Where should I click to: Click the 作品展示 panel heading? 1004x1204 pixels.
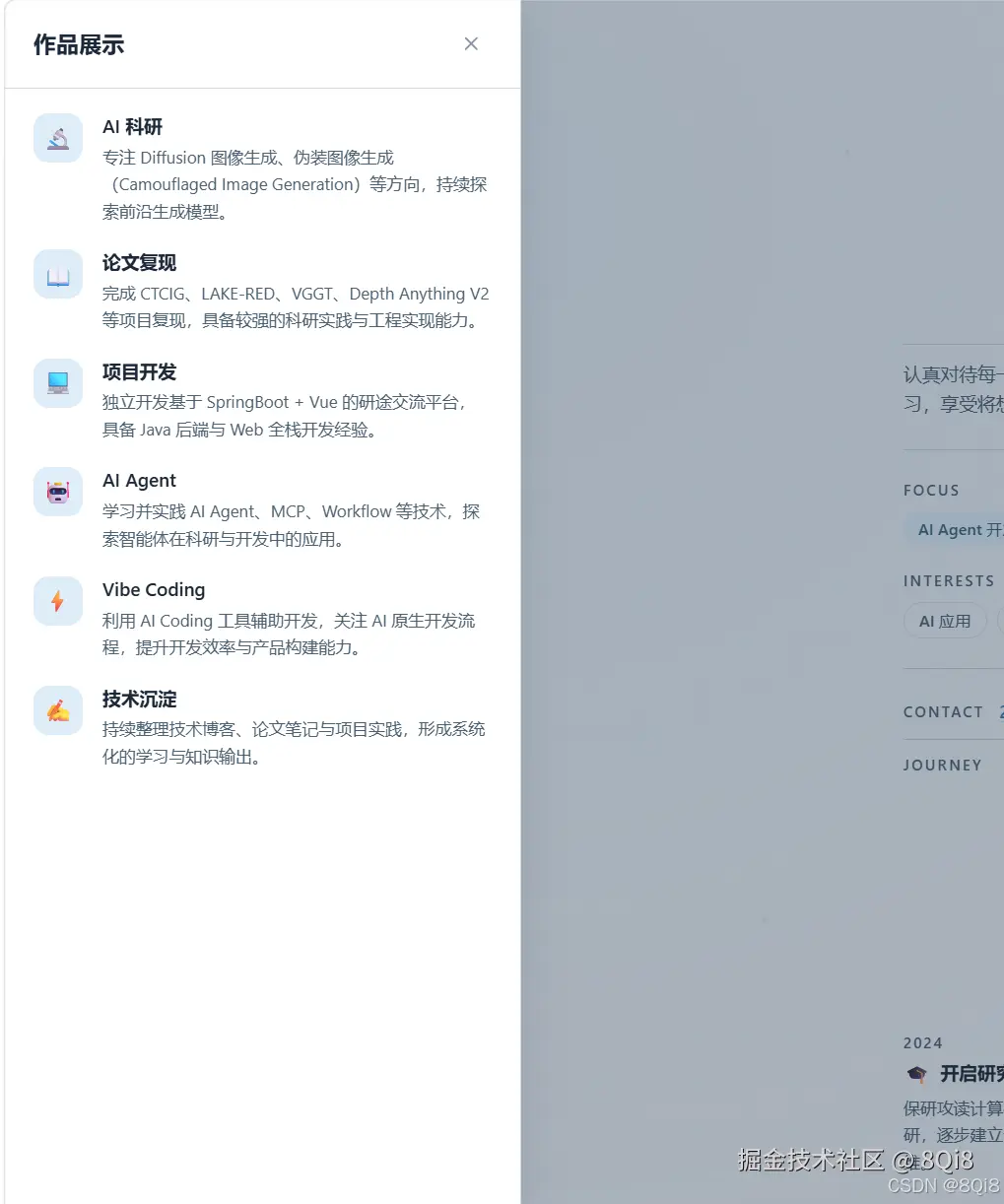pos(79,44)
